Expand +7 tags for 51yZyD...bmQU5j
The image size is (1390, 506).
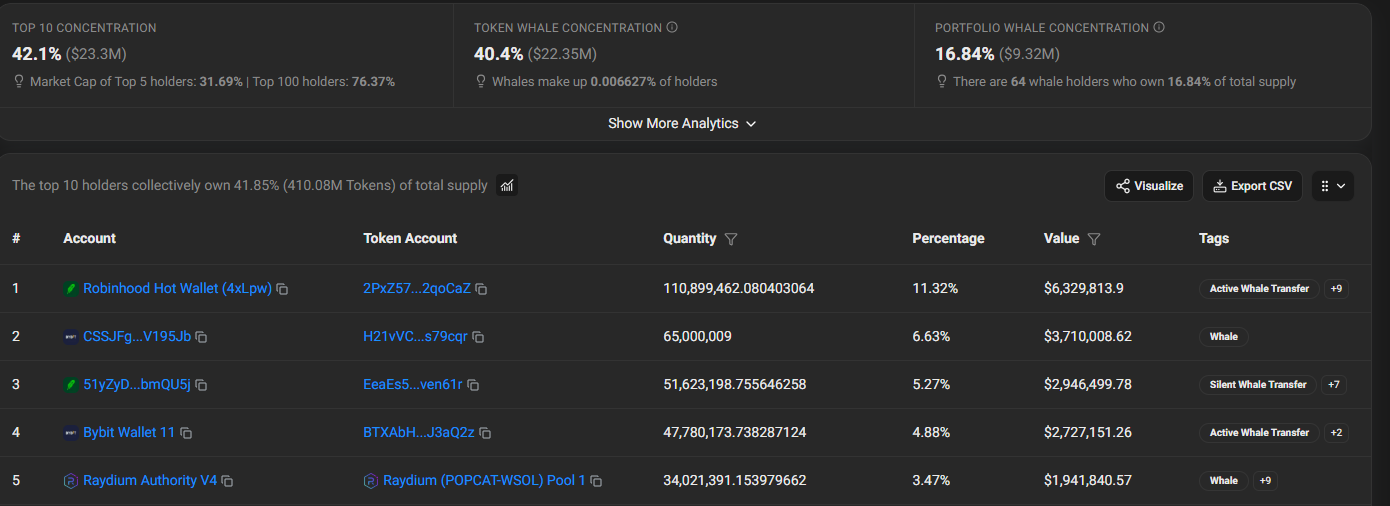pos(1332,385)
